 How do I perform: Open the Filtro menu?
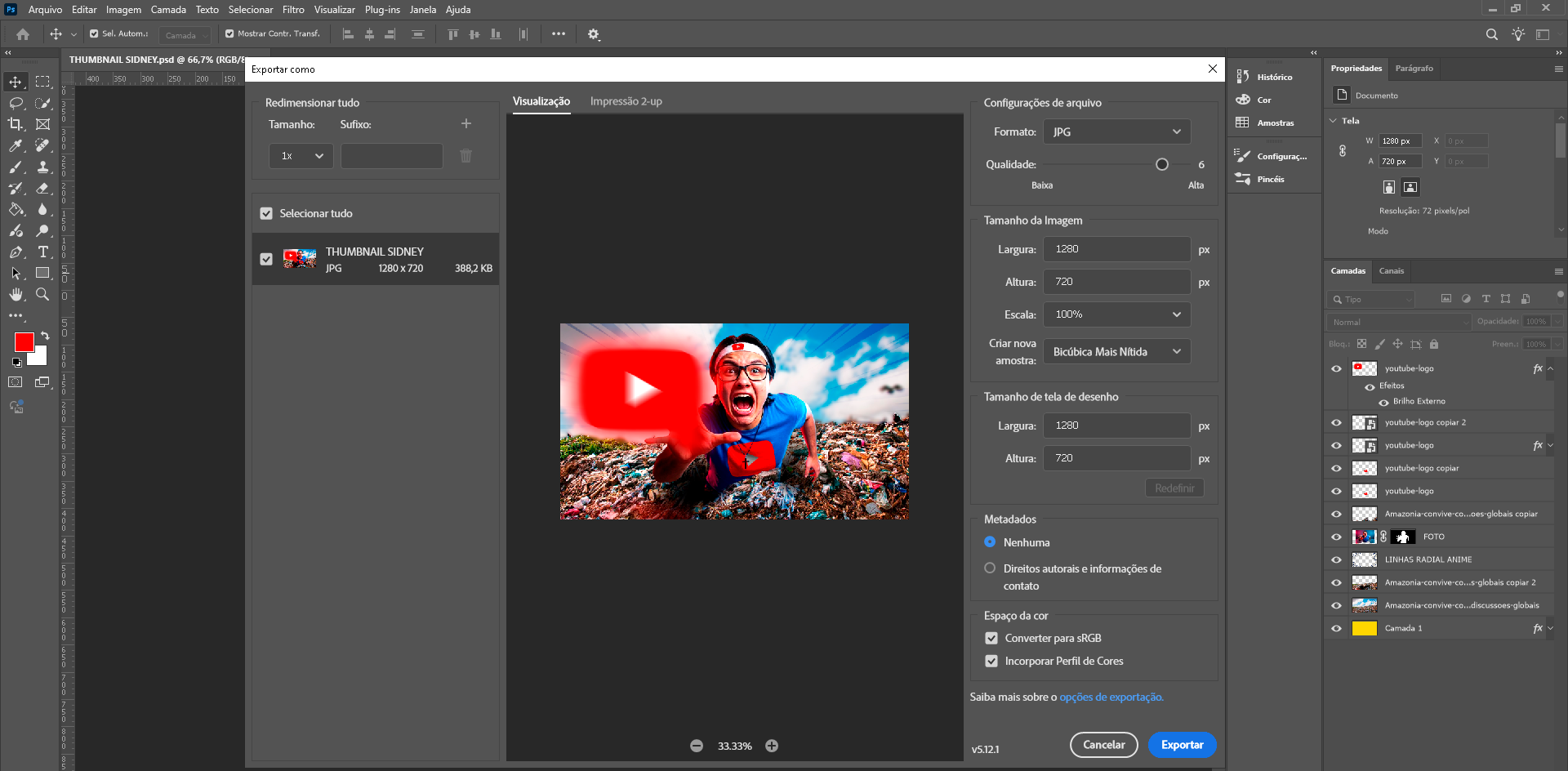pos(293,10)
